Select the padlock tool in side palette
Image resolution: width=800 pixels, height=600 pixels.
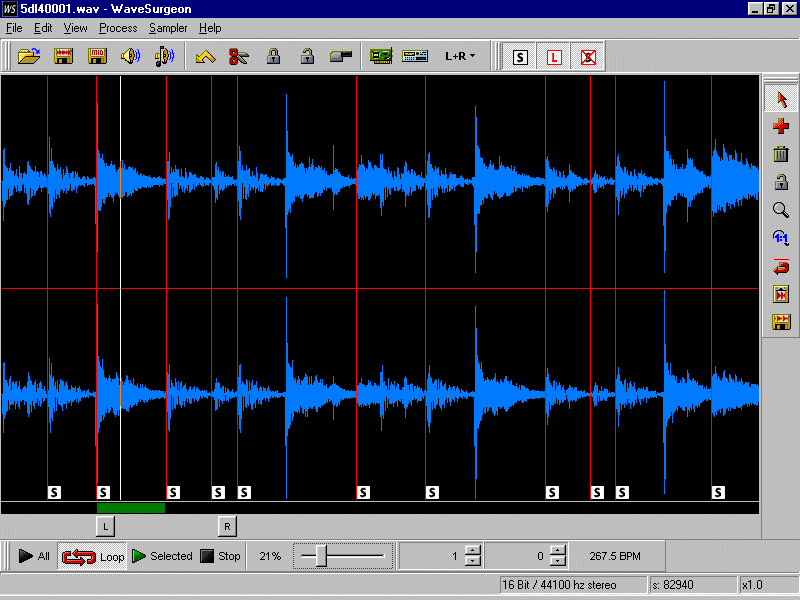[x=781, y=182]
